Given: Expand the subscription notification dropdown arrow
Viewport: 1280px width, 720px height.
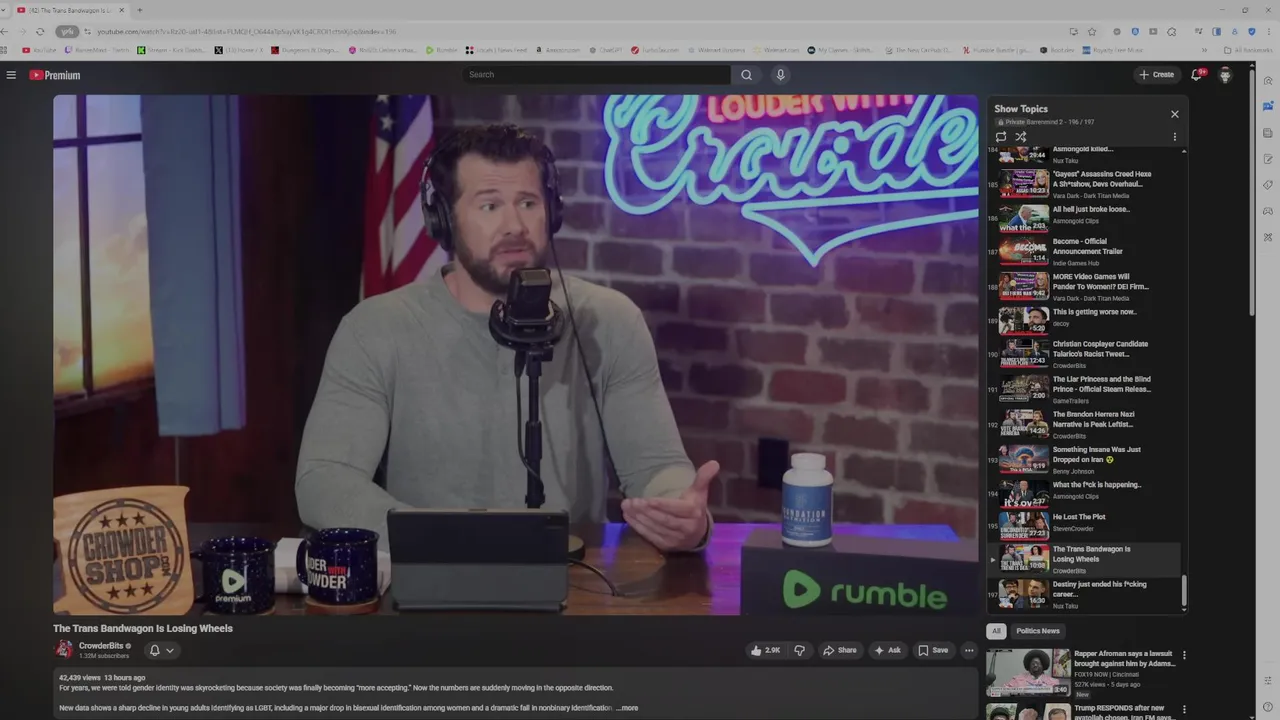Looking at the screenshot, I should (x=170, y=650).
